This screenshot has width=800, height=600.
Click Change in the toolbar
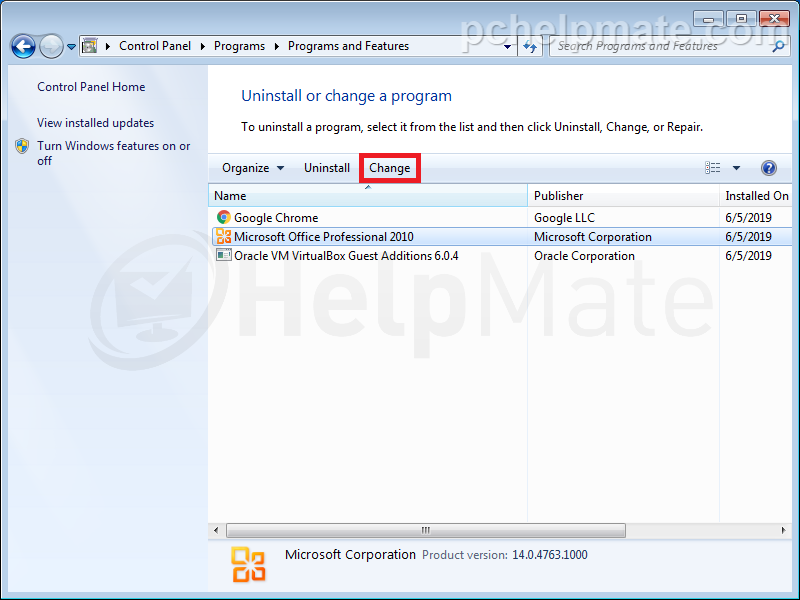tap(390, 168)
